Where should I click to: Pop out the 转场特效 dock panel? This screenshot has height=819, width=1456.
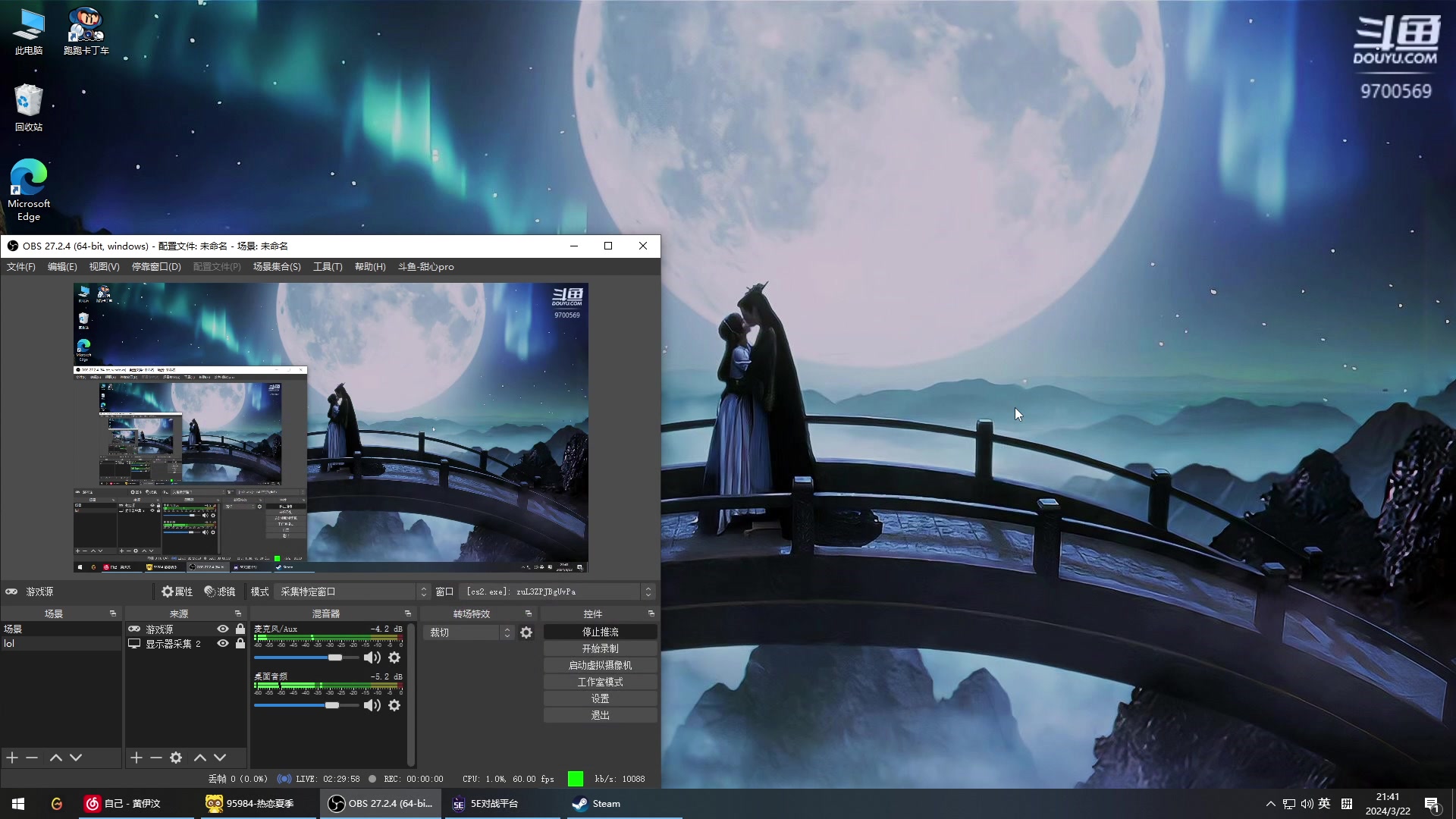529,613
